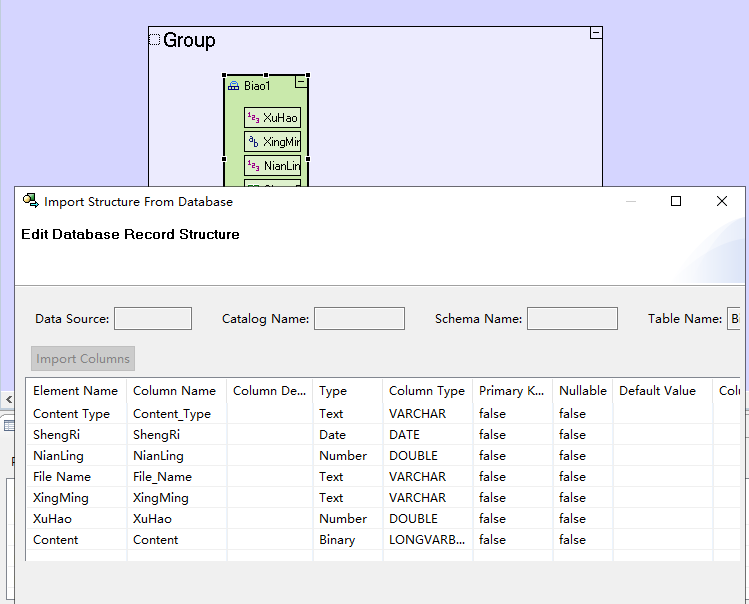Select the XingMing text field icon
The image size is (749, 604).
(x=253, y=141)
